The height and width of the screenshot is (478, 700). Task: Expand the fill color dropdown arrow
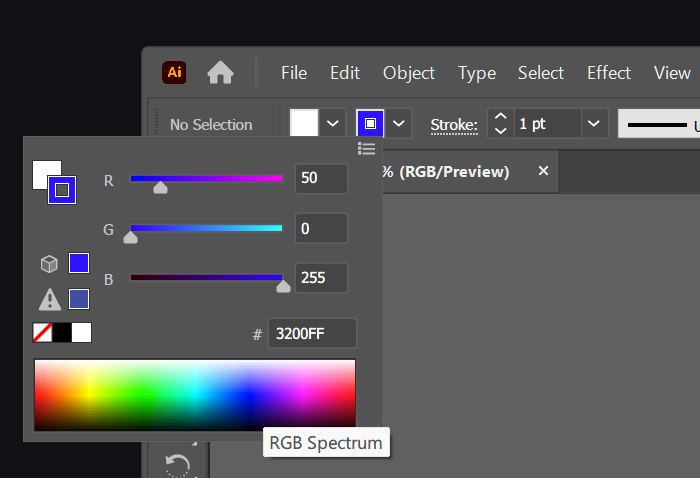point(333,123)
